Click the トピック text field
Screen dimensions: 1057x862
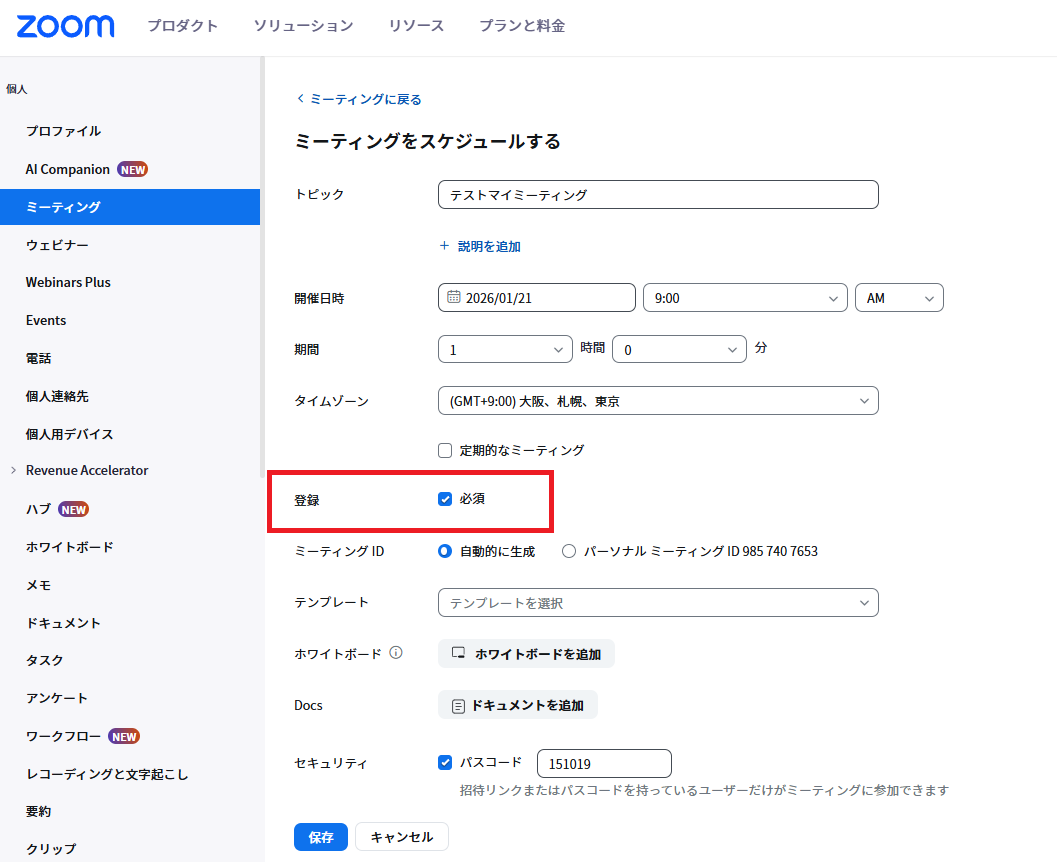click(658, 195)
